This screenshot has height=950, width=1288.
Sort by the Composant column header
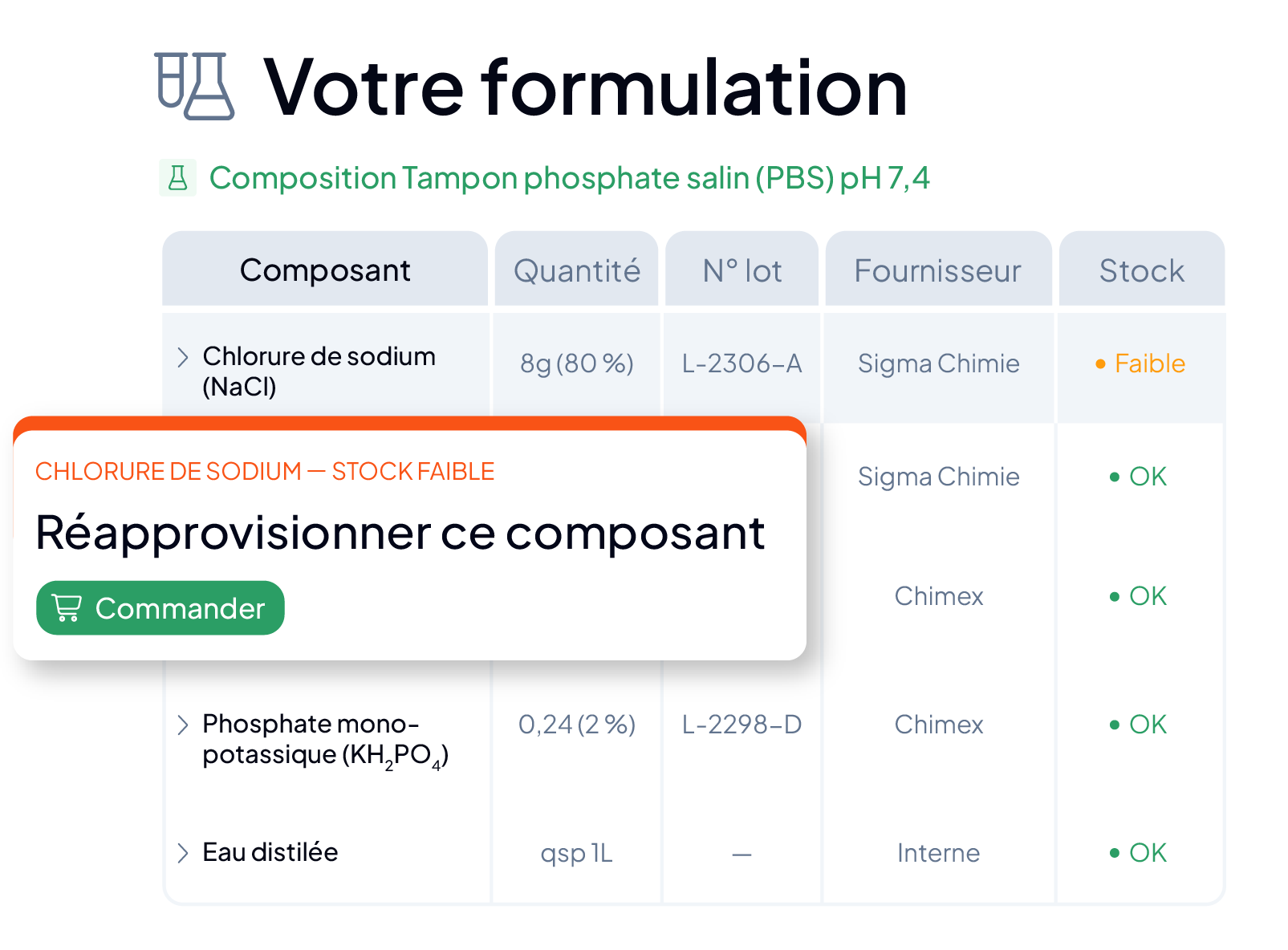point(325,270)
